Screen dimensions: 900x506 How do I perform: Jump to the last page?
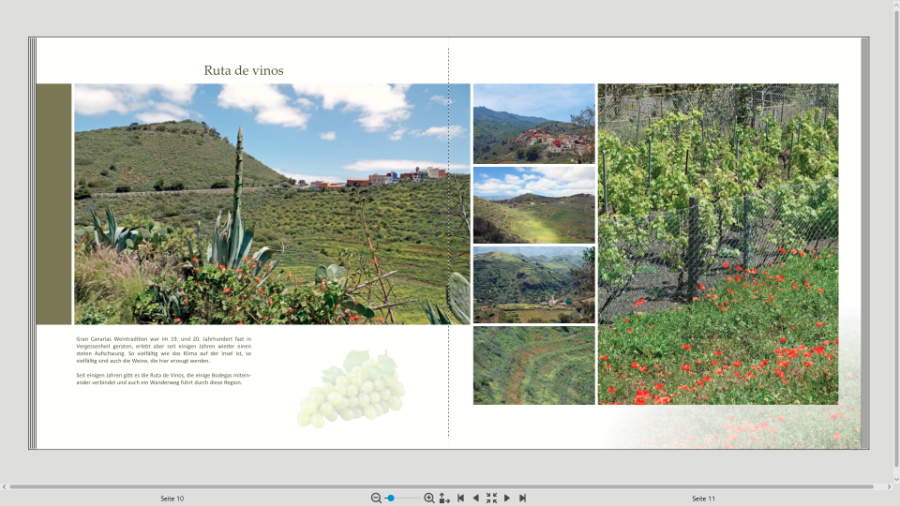point(522,498)
